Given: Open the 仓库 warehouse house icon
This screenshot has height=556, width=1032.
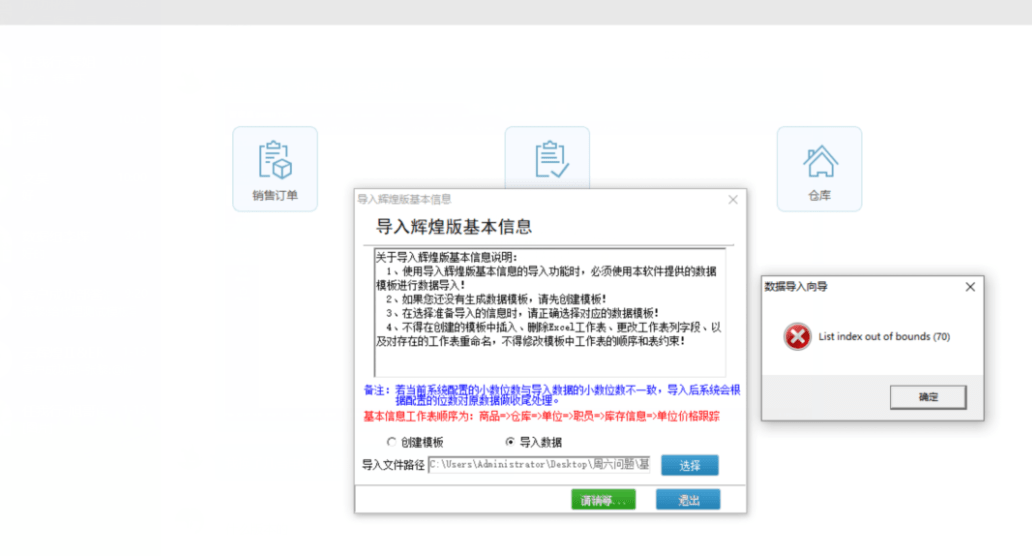Looking at the screenshot, I should pyautogui.click(x=819, y=169).
